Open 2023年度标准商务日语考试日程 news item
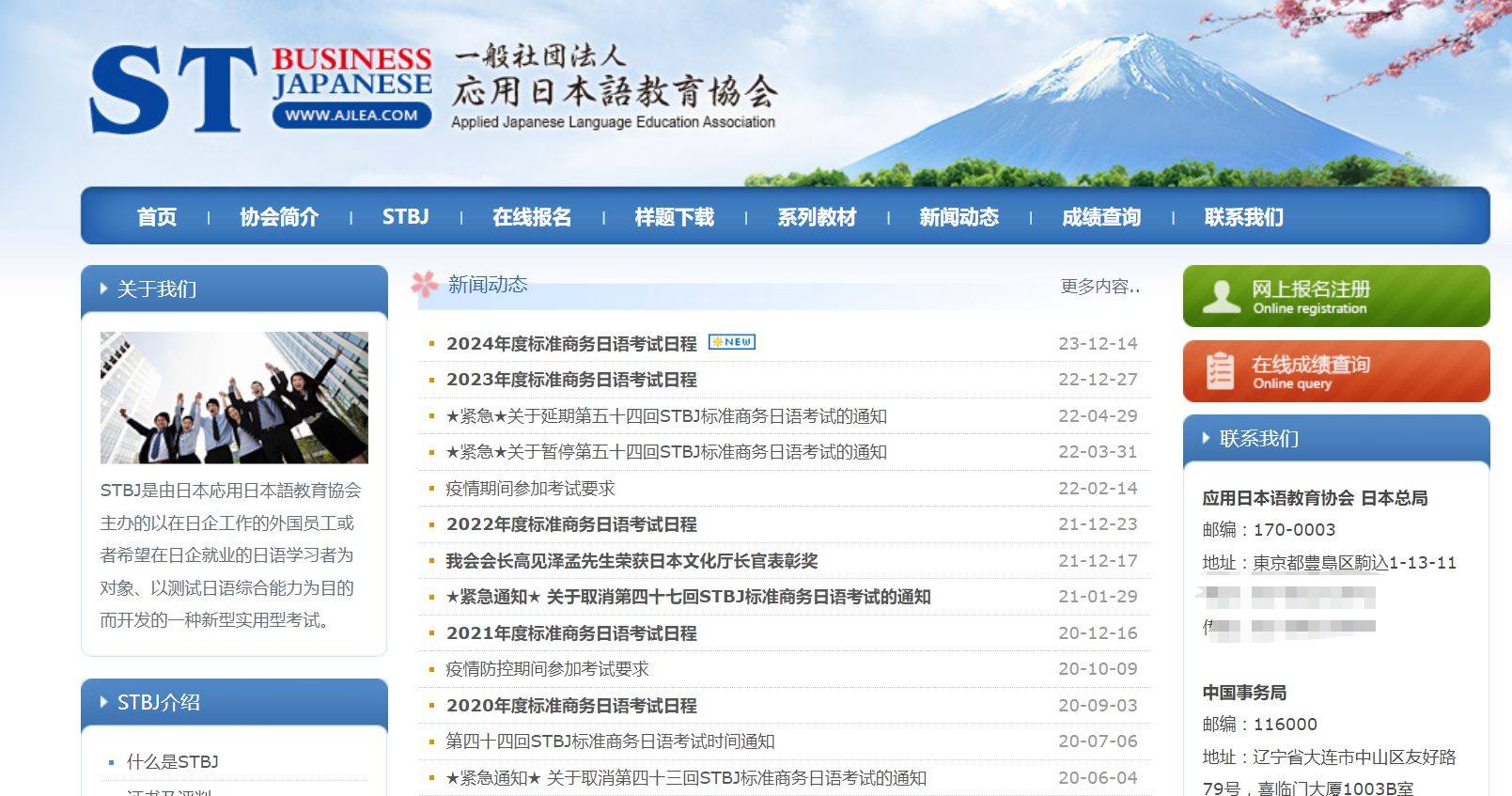Image resolution: width=1512 pixels, height=796 pixels. point(571,380)
